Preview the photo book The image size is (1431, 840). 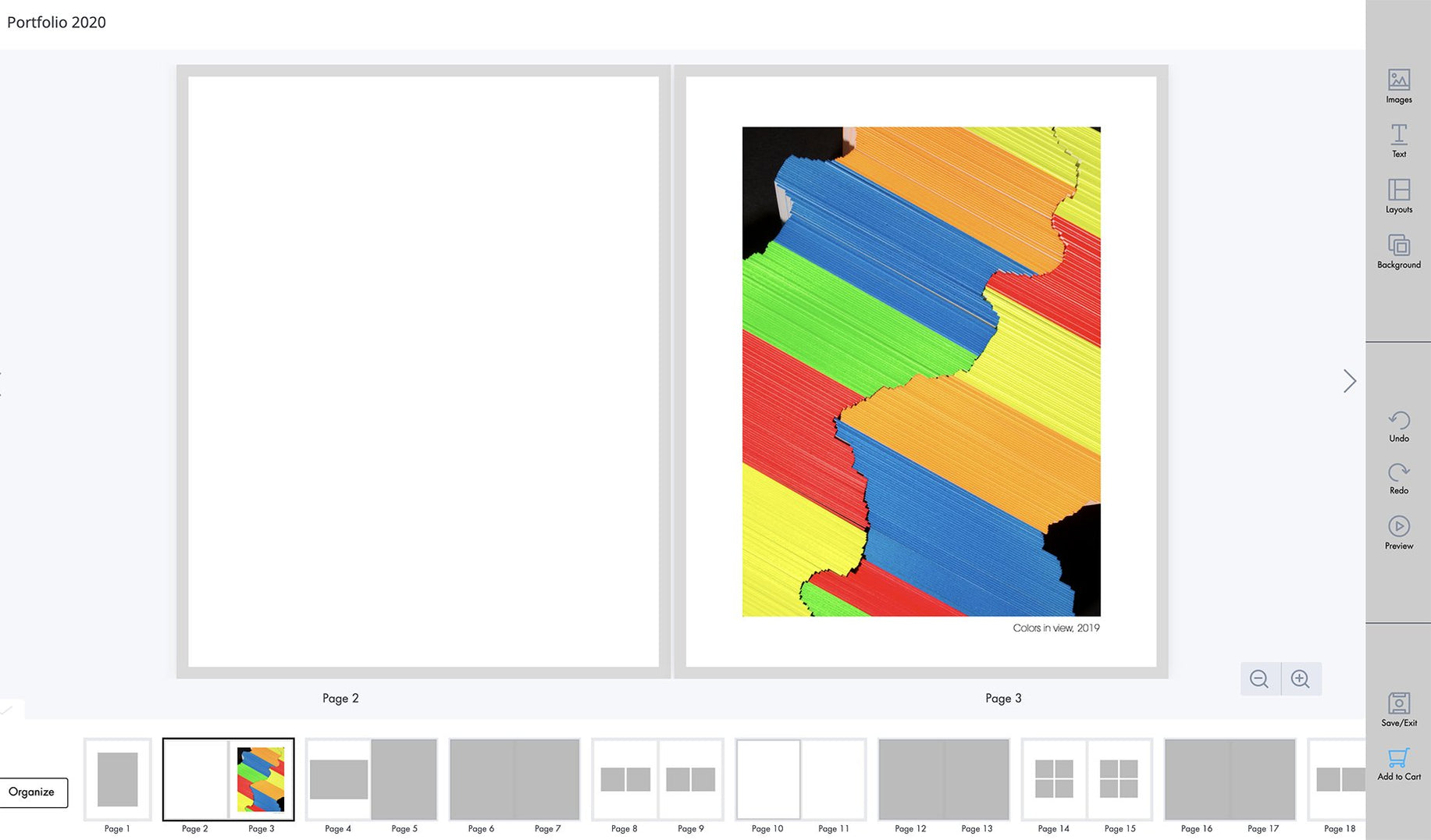[x=1398, y=532]
